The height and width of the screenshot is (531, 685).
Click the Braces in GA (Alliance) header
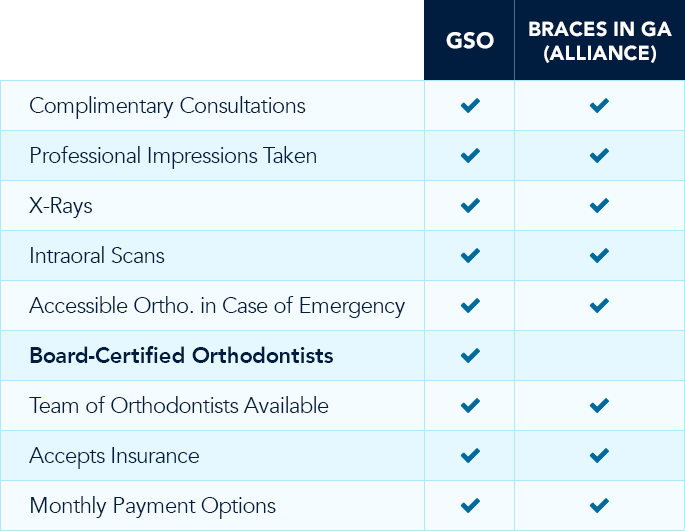coord(600,41)
